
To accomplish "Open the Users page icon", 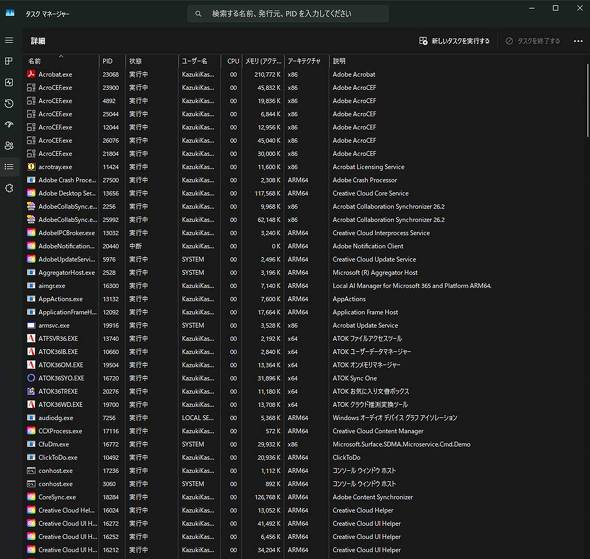I will click(9, 146).
